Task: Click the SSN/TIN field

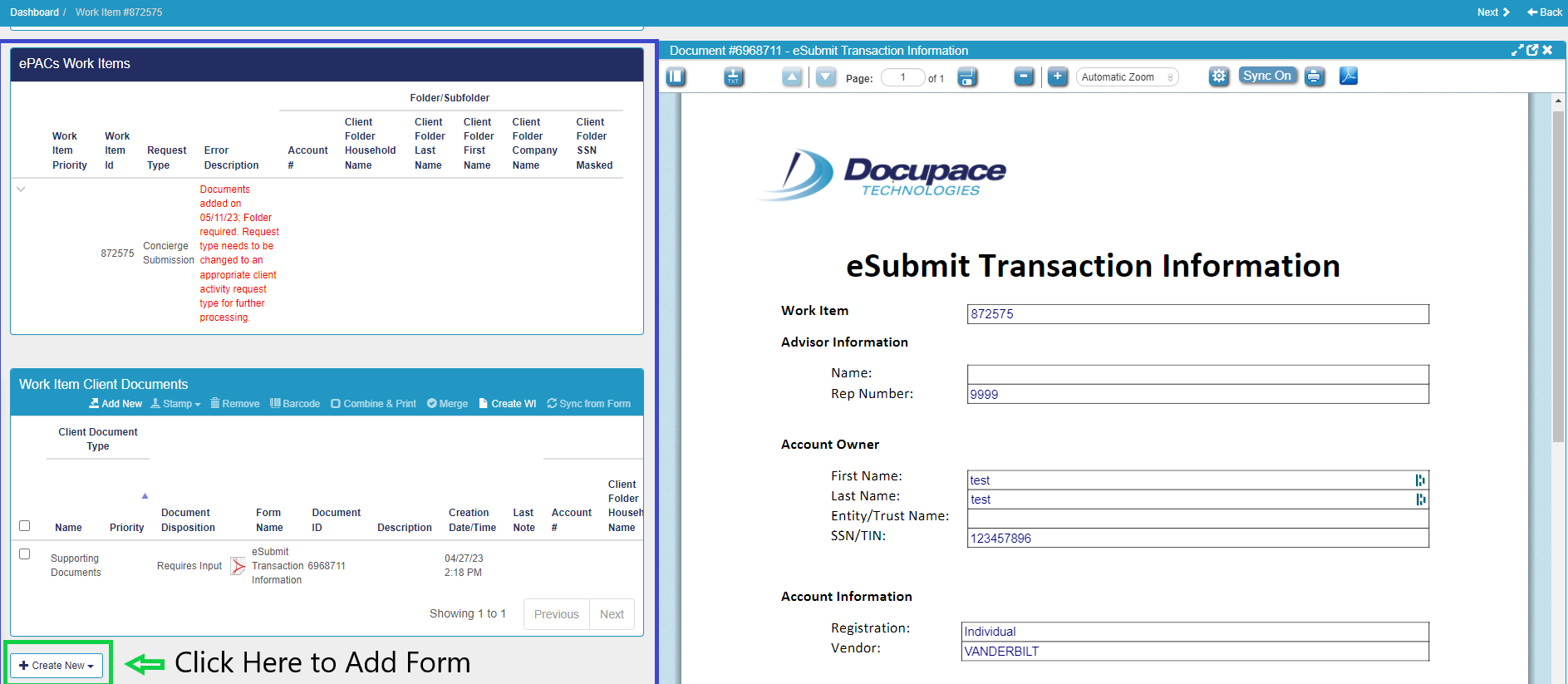Action: [1197, 538]
